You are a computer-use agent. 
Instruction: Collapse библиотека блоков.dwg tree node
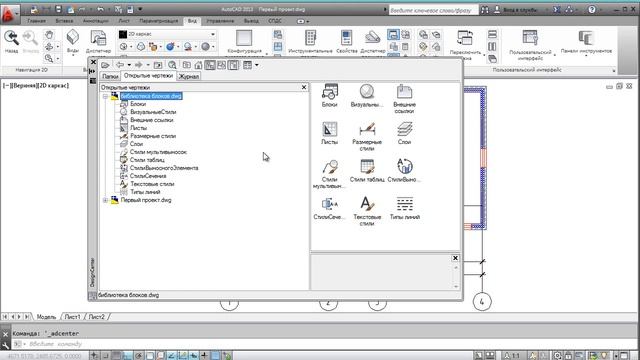point(105,96)
